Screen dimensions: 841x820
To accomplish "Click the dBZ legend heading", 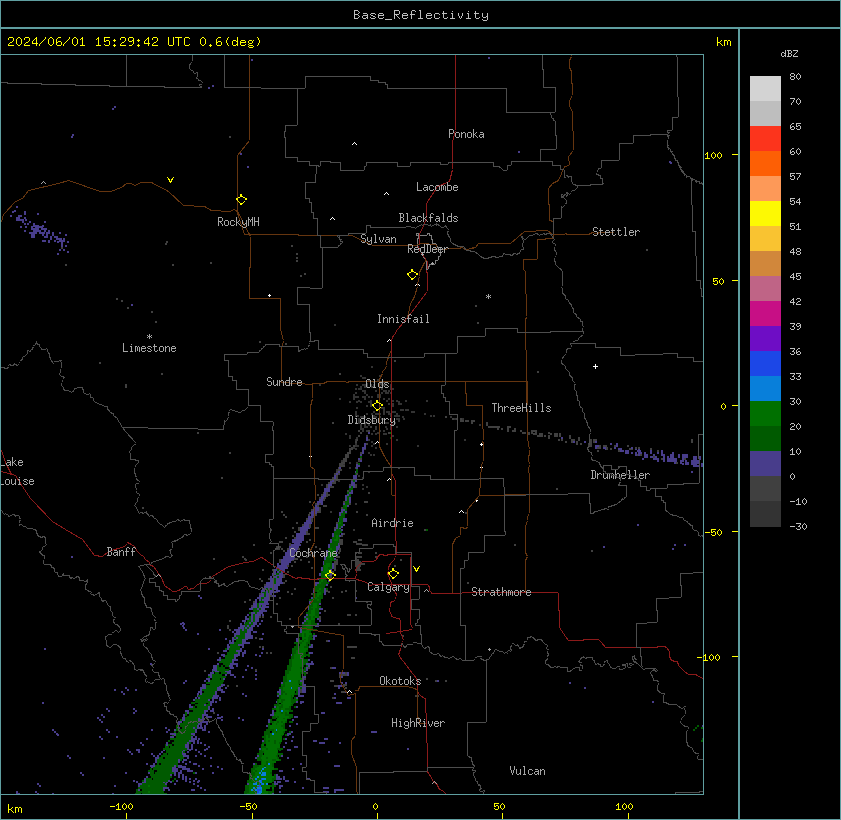I will coord(789,54).
